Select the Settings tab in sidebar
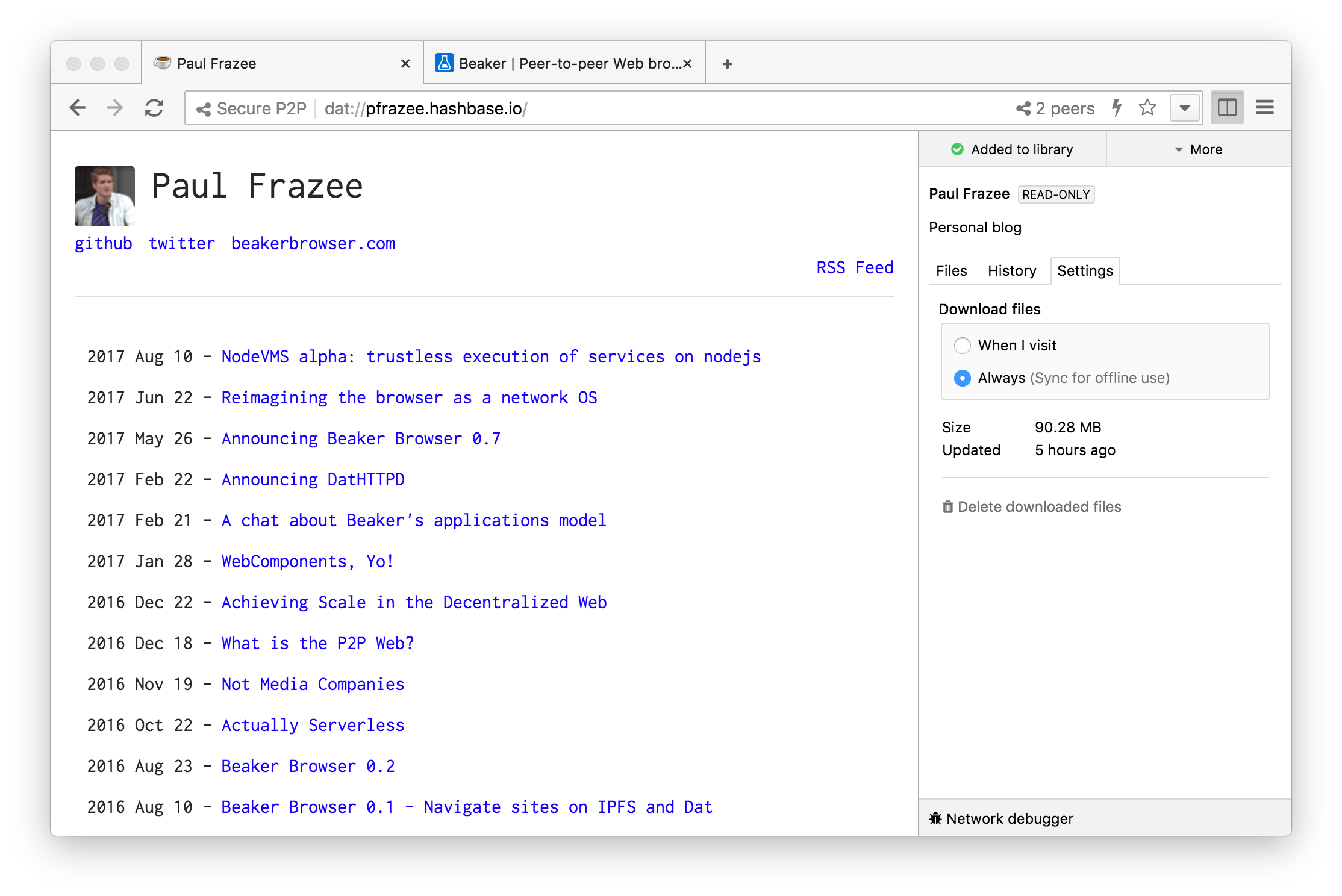Screen dimensions: 1342x896 pyautogui.click(x=1085, y=271)
